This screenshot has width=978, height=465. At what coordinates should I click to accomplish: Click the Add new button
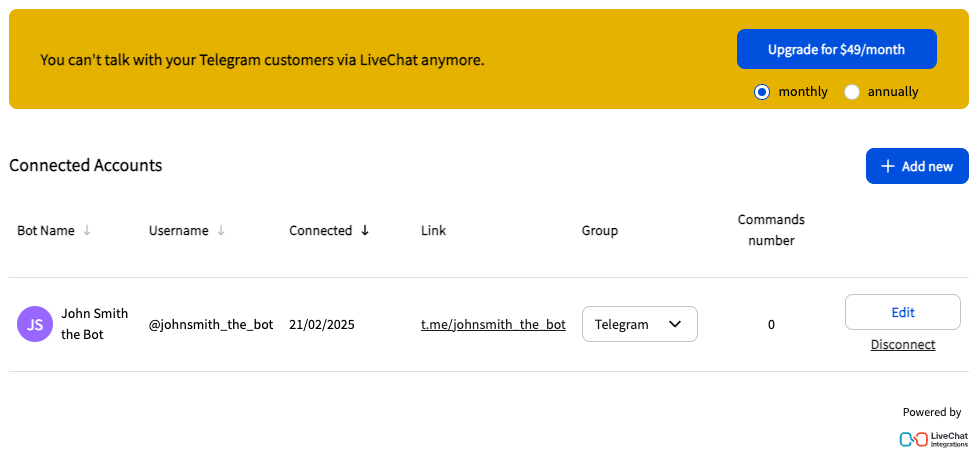[x=917, y=166]
